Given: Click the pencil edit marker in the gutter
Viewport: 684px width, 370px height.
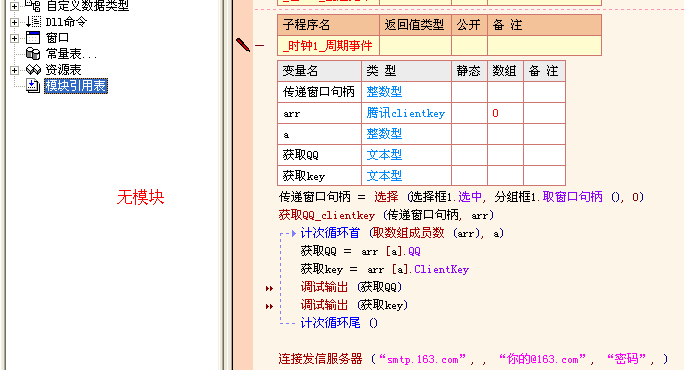Looking at the screenshot, I should [x=243, y=45].
